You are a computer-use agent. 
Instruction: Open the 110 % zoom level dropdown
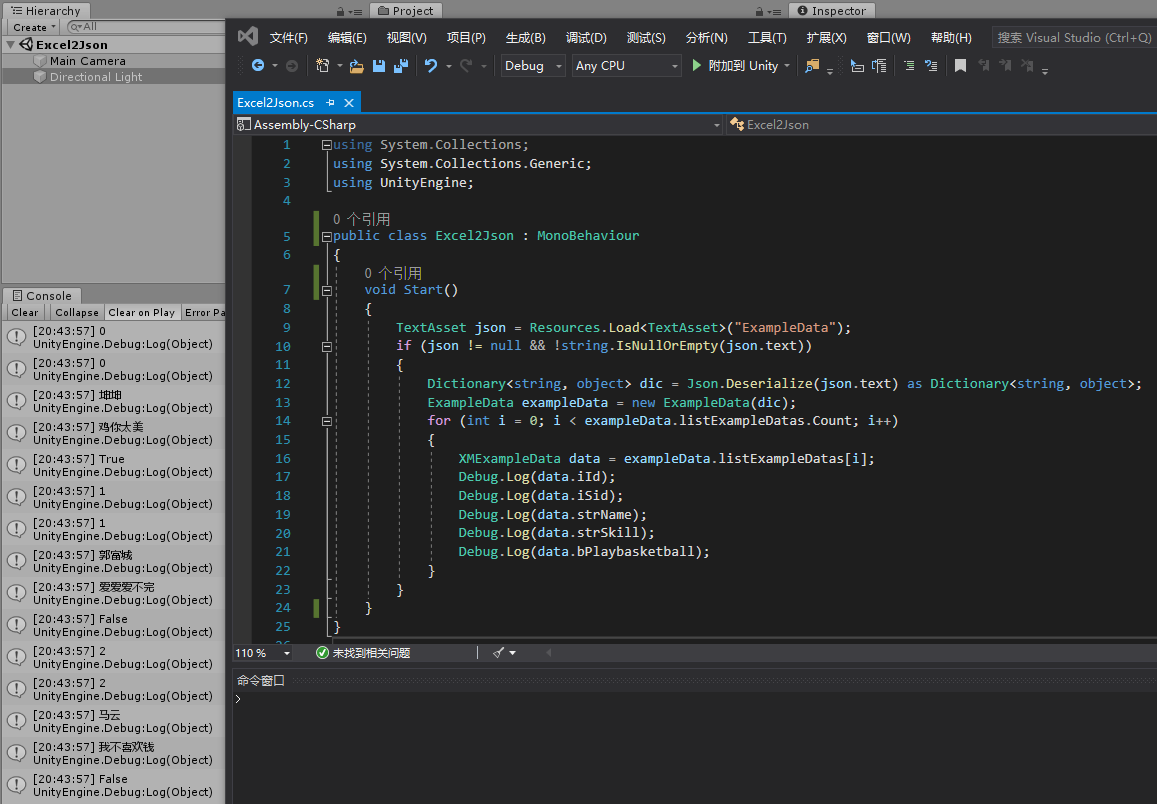pyautogui.click(x=287, y=653)
